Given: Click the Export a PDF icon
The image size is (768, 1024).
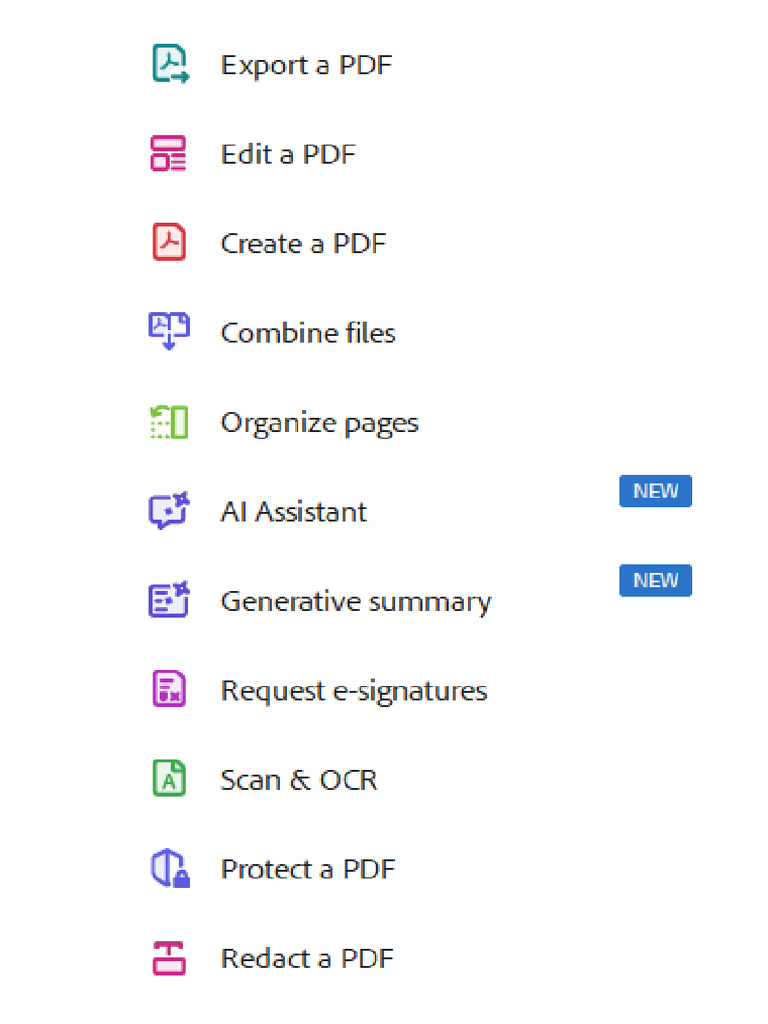Looking at the screenshot, I should point(169,65).
